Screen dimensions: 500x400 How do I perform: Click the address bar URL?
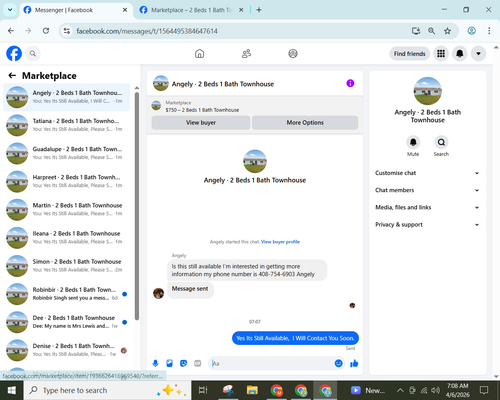147,31
